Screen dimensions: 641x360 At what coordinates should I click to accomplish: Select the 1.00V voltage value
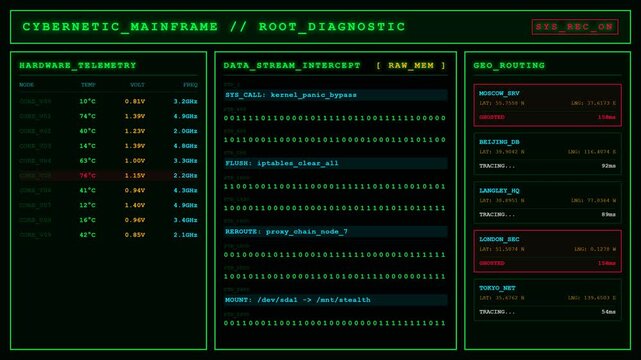click(x=135, y=161)
